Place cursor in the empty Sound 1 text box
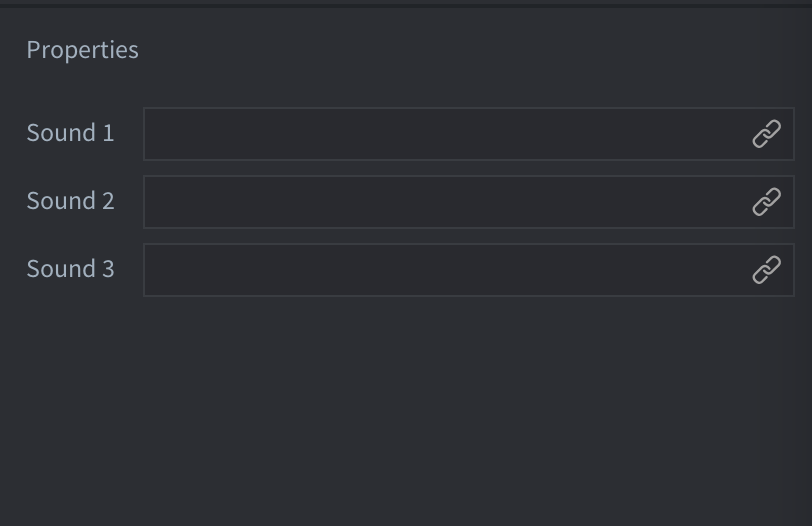The image size is (812, 526). click(x=445, y=134)
